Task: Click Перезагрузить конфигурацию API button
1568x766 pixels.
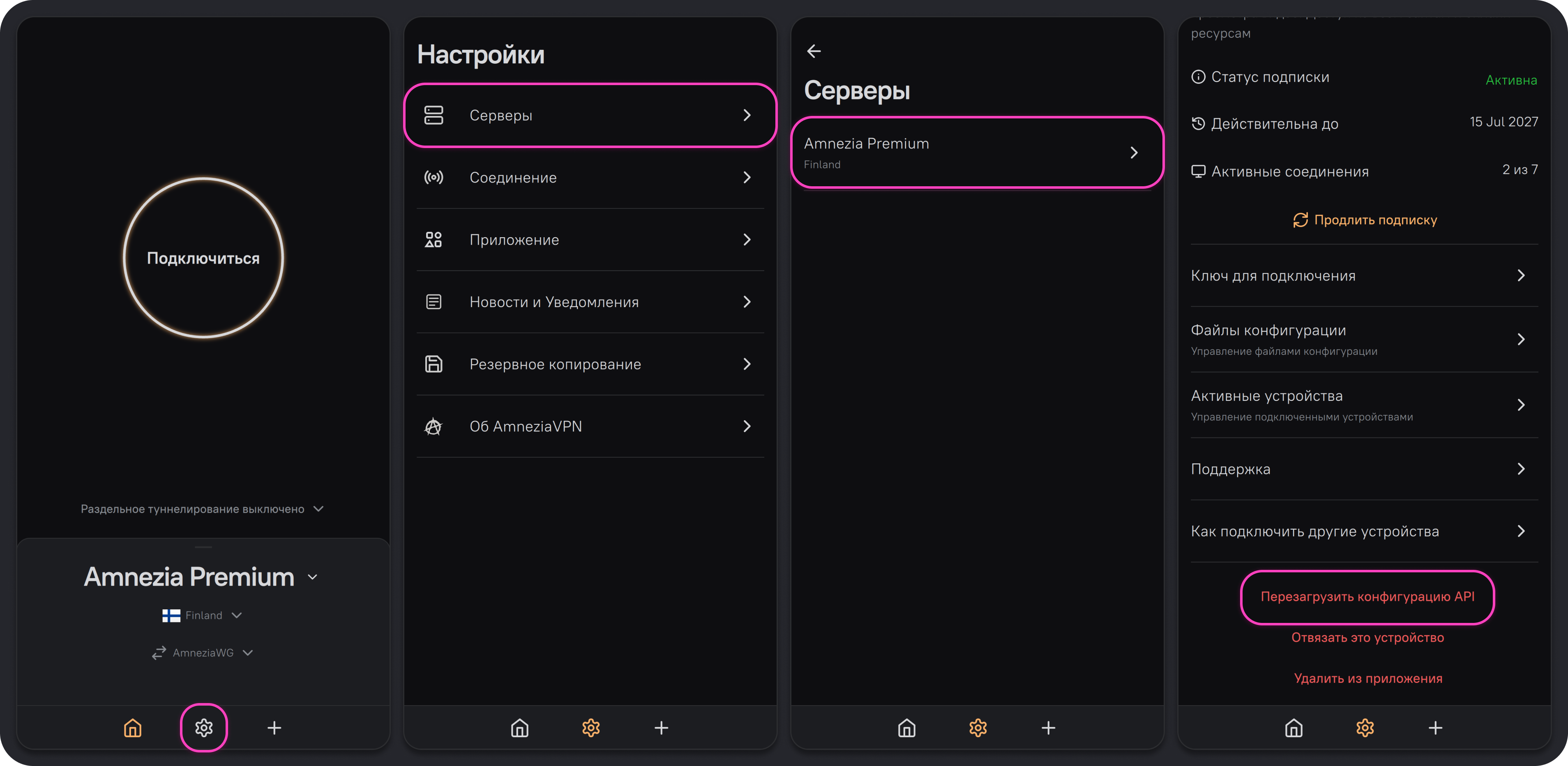Action: click(1367, 597)
